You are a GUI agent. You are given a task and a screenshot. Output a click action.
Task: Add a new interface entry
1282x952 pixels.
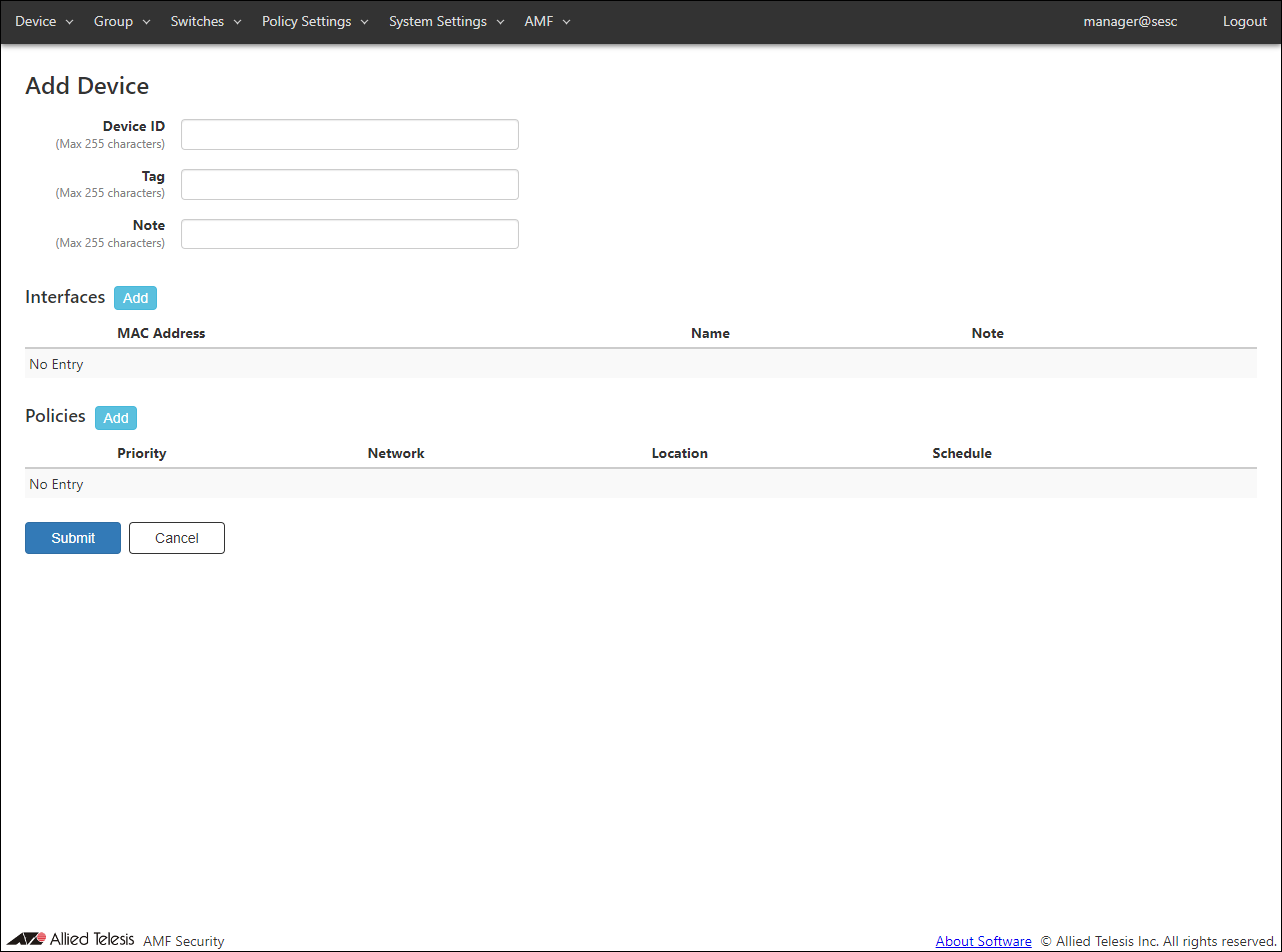coord(135,298)
